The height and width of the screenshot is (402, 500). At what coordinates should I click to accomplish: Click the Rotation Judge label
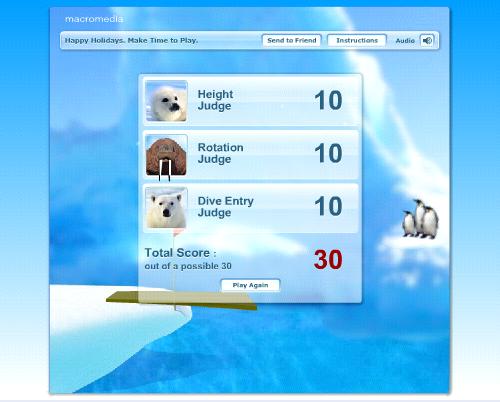(x=220, y=153)
